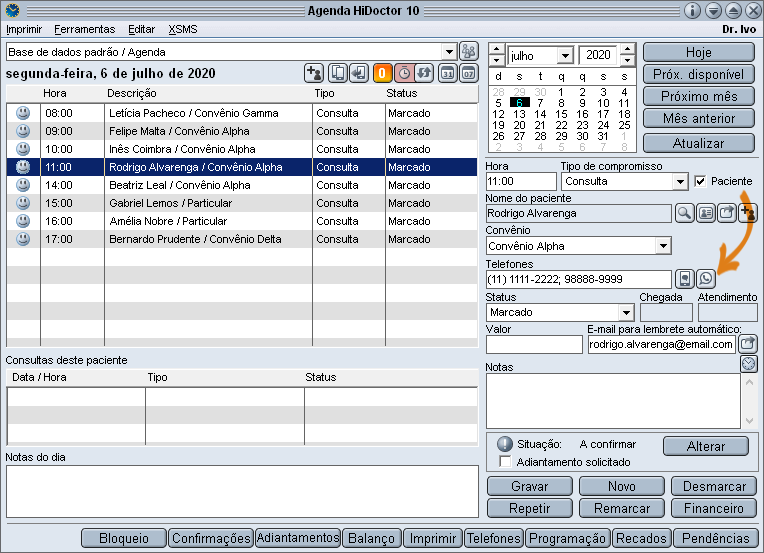Click the add-patient toolbar icon above the schedule
Image resolution: width=764 pixels, height=553 pixels.
(314, 74)
